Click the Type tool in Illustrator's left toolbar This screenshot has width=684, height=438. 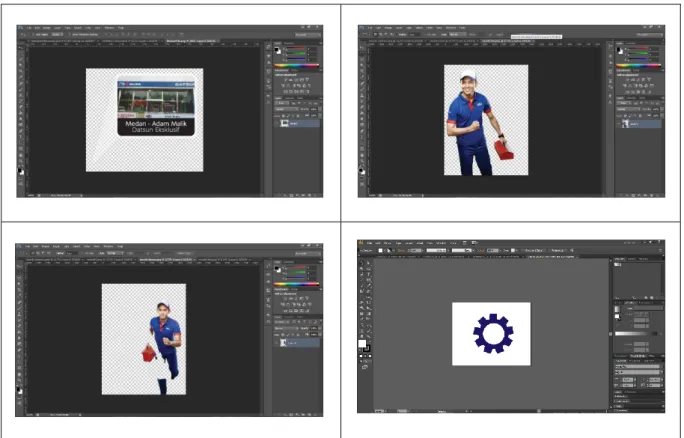369,274
